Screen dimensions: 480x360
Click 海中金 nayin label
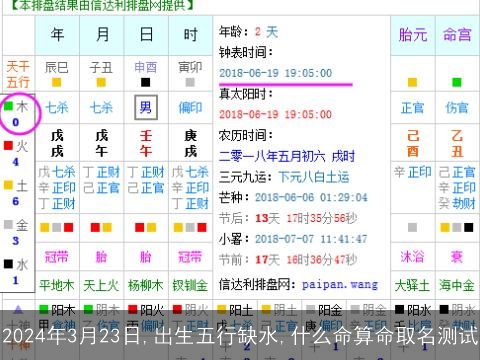pos(457,285)
